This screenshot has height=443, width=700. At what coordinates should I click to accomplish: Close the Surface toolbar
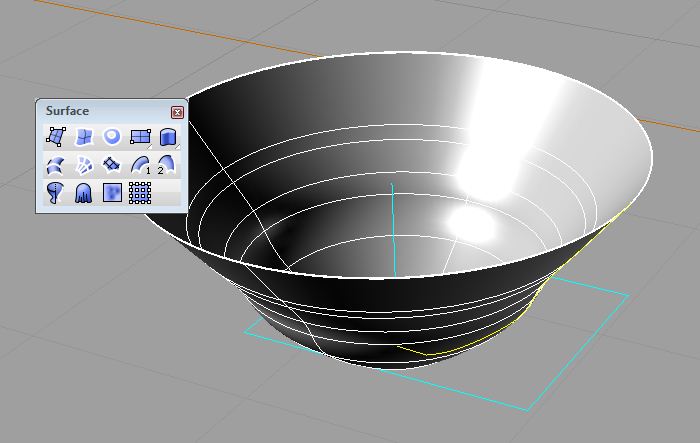click(177, 112)
